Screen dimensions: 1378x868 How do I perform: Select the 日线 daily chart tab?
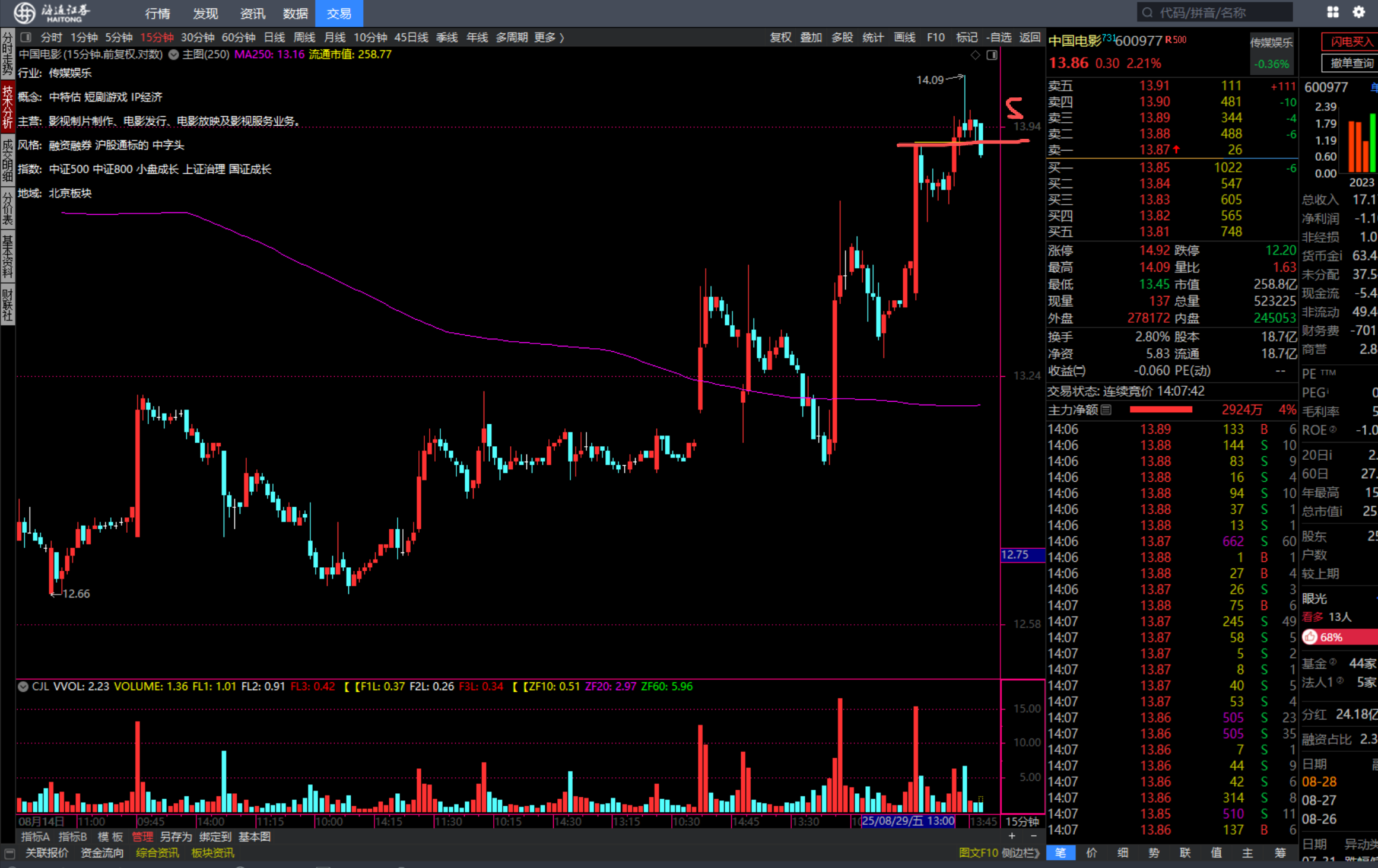[274, 37]
